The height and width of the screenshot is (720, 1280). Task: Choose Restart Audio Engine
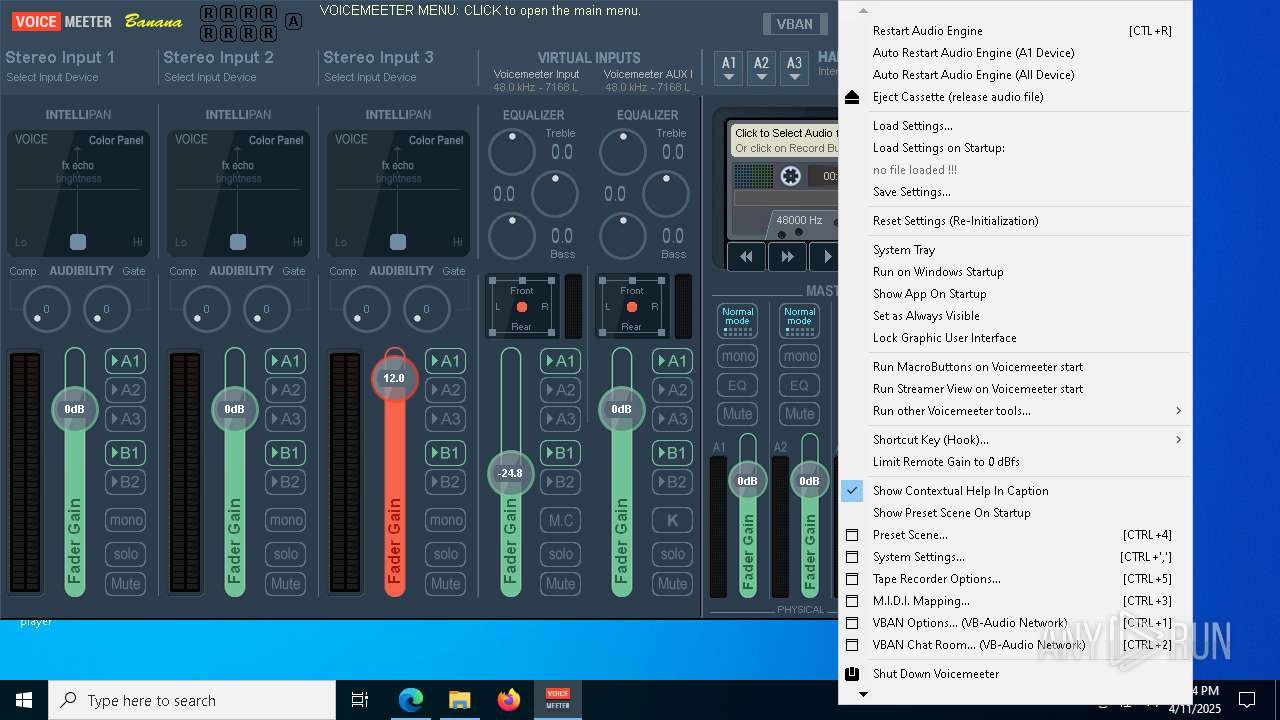(x=1015, y=31)
